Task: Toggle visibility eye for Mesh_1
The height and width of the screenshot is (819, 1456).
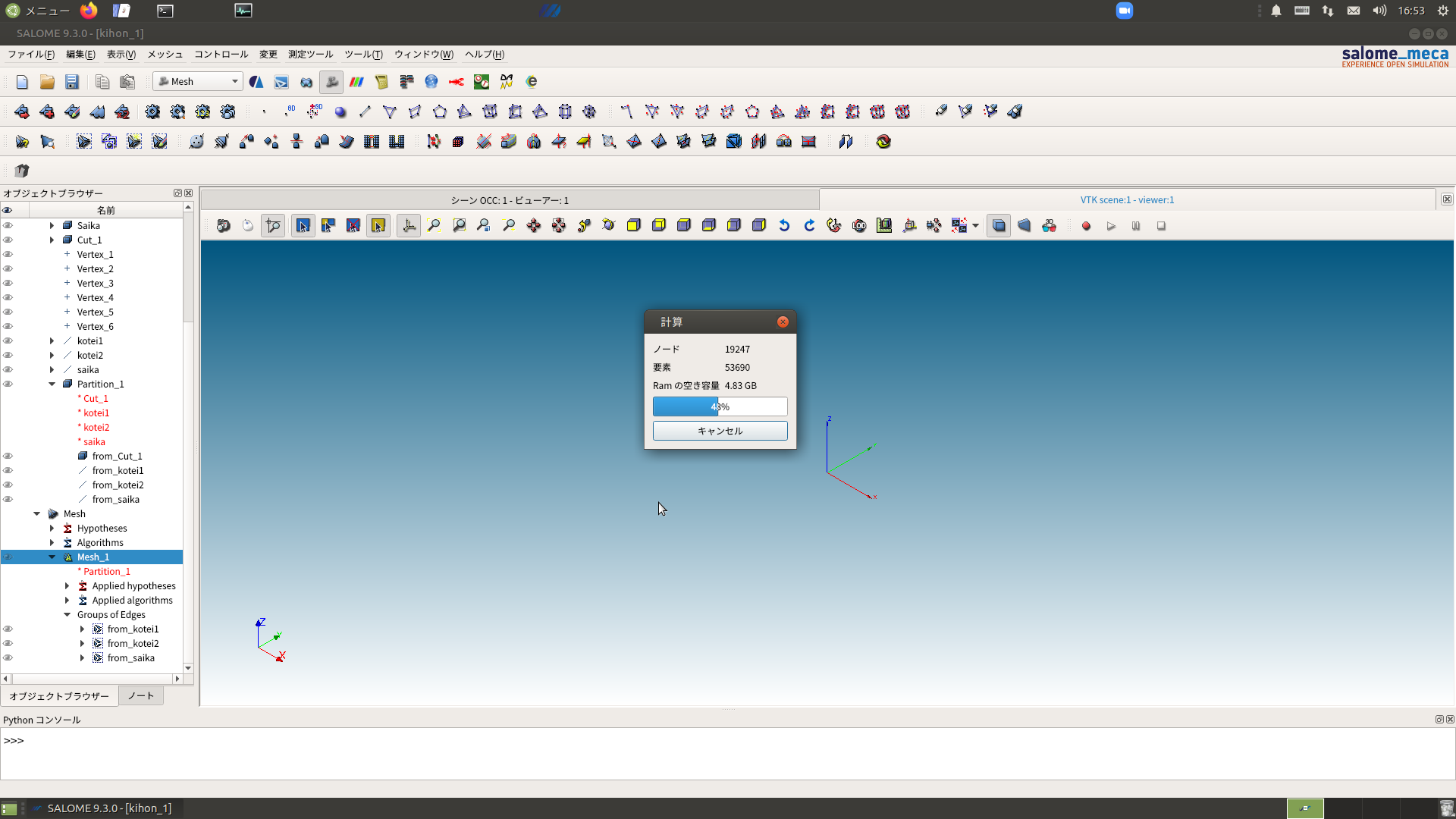Action: click(8, 557)
